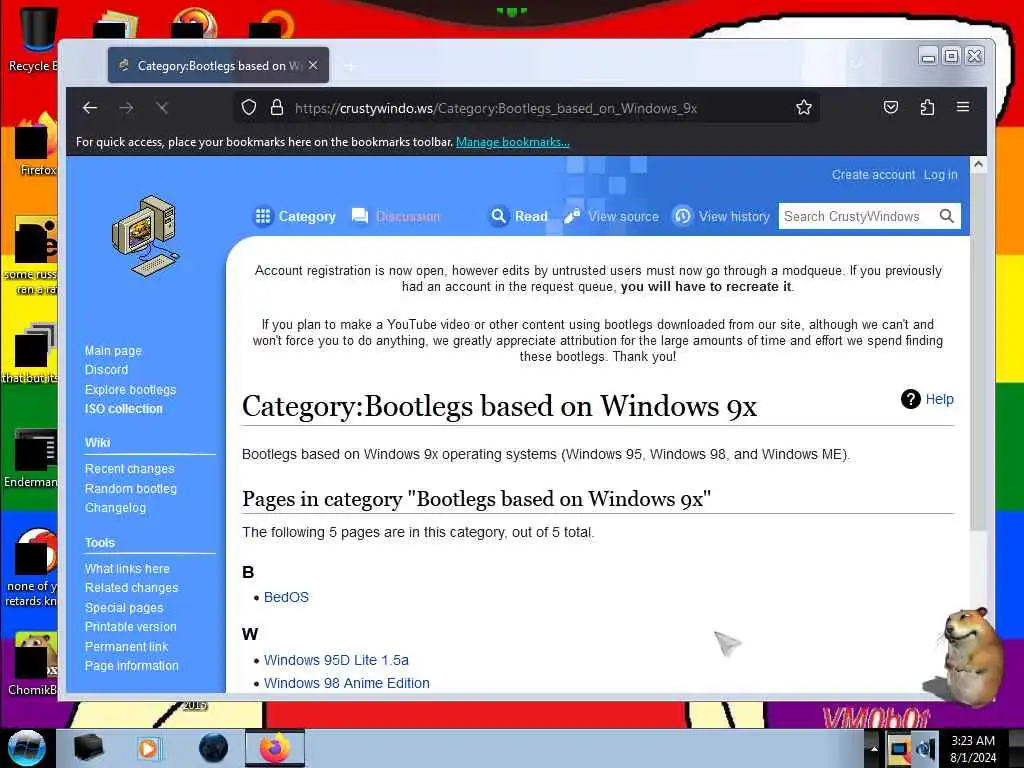Image resolution: width=1024 pixels, height=768 pixels.
Task: Open the Recycle Bin desktop icon
Action: click(37, 38)
